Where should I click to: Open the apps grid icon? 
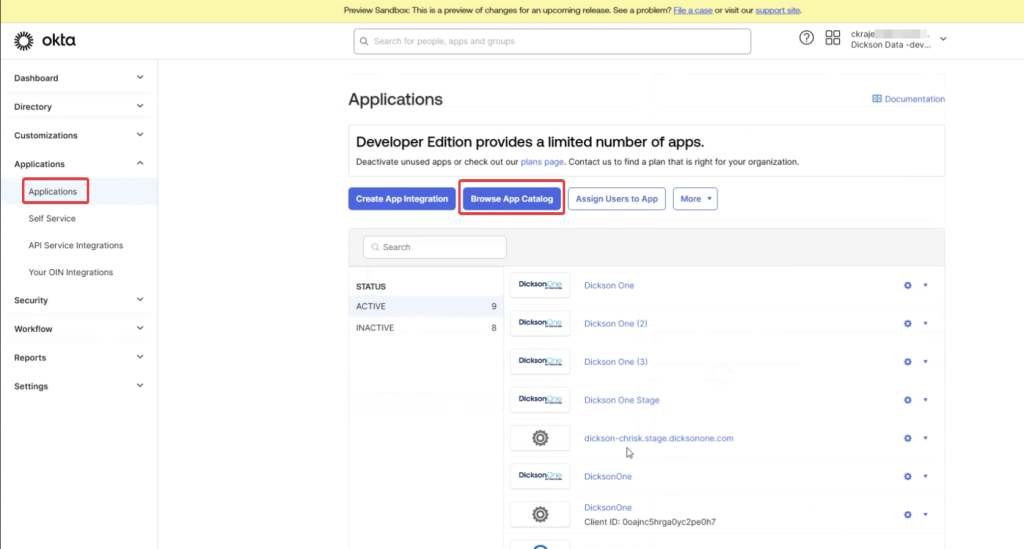click(x=832, y=38)
